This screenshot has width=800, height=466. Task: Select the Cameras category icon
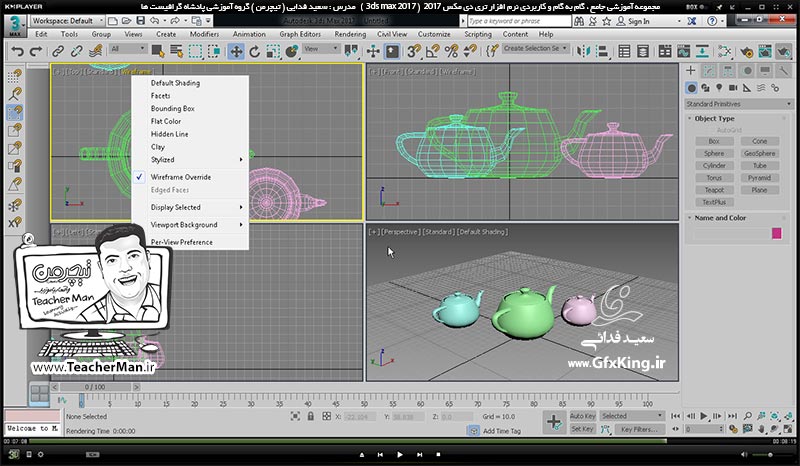(x=733, y=88)
